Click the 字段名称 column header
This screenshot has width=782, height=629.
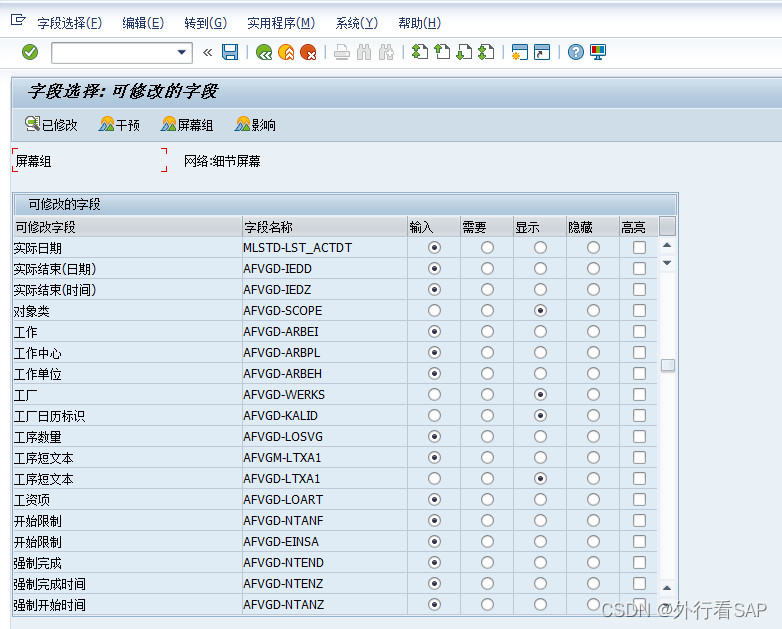click(325, 227)
